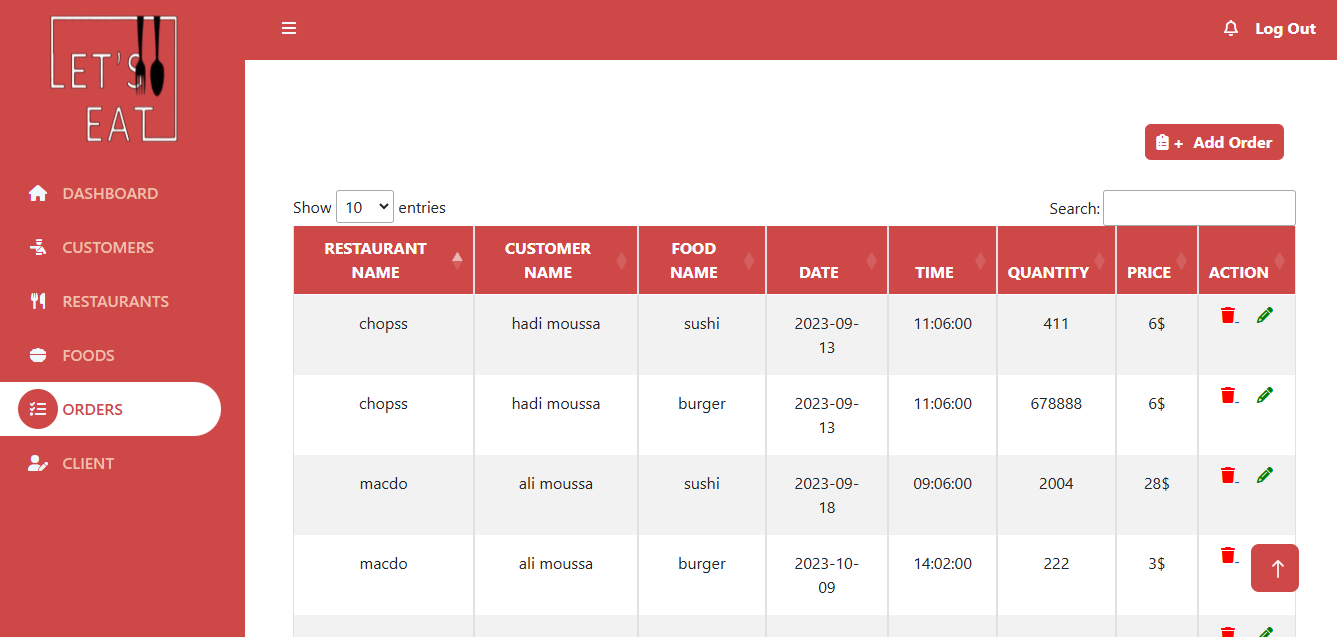Navigate to Restaurants page
Image resolution: width=1337 pixels, height=637 pixels.
tap(115, 301)
